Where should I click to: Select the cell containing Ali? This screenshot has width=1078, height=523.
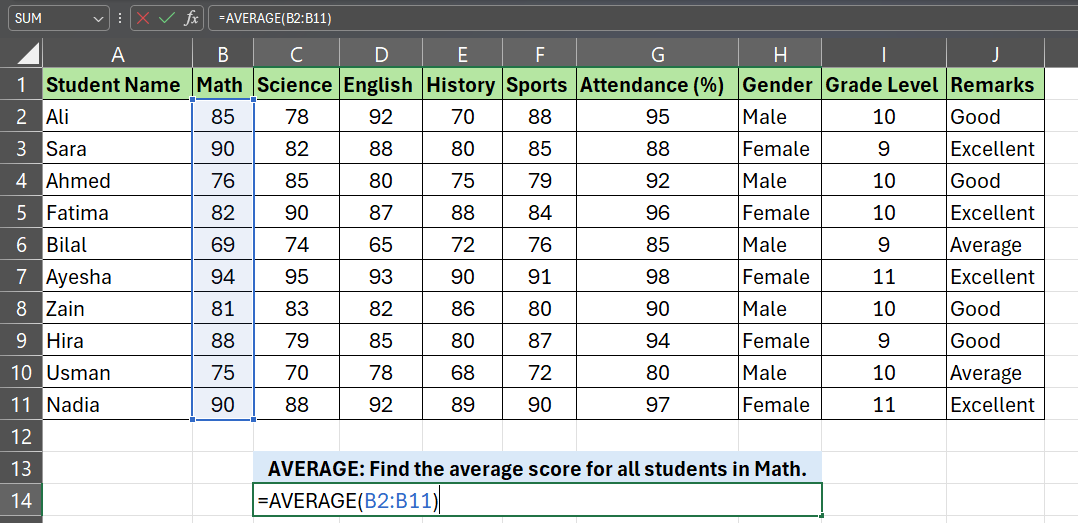click(x=118, y=117)
